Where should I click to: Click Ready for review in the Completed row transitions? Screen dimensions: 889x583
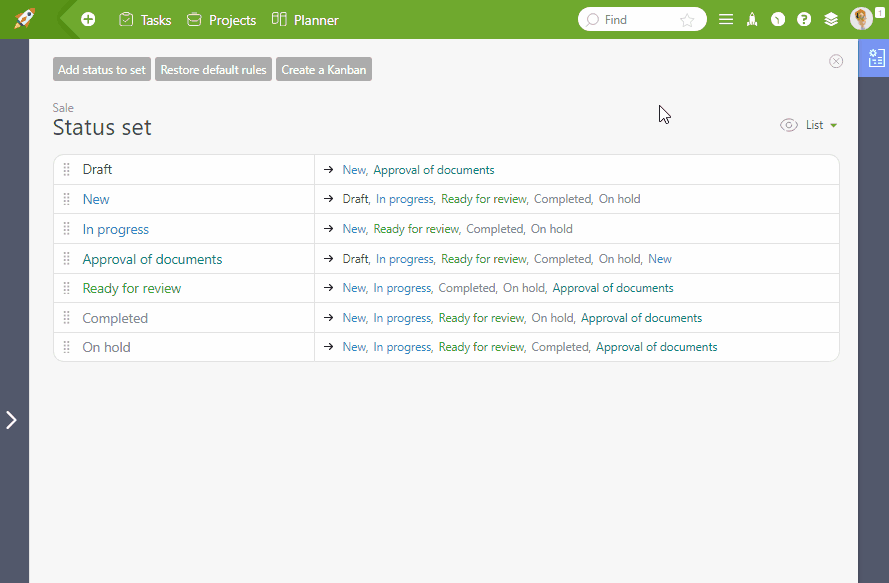[481, 318]
